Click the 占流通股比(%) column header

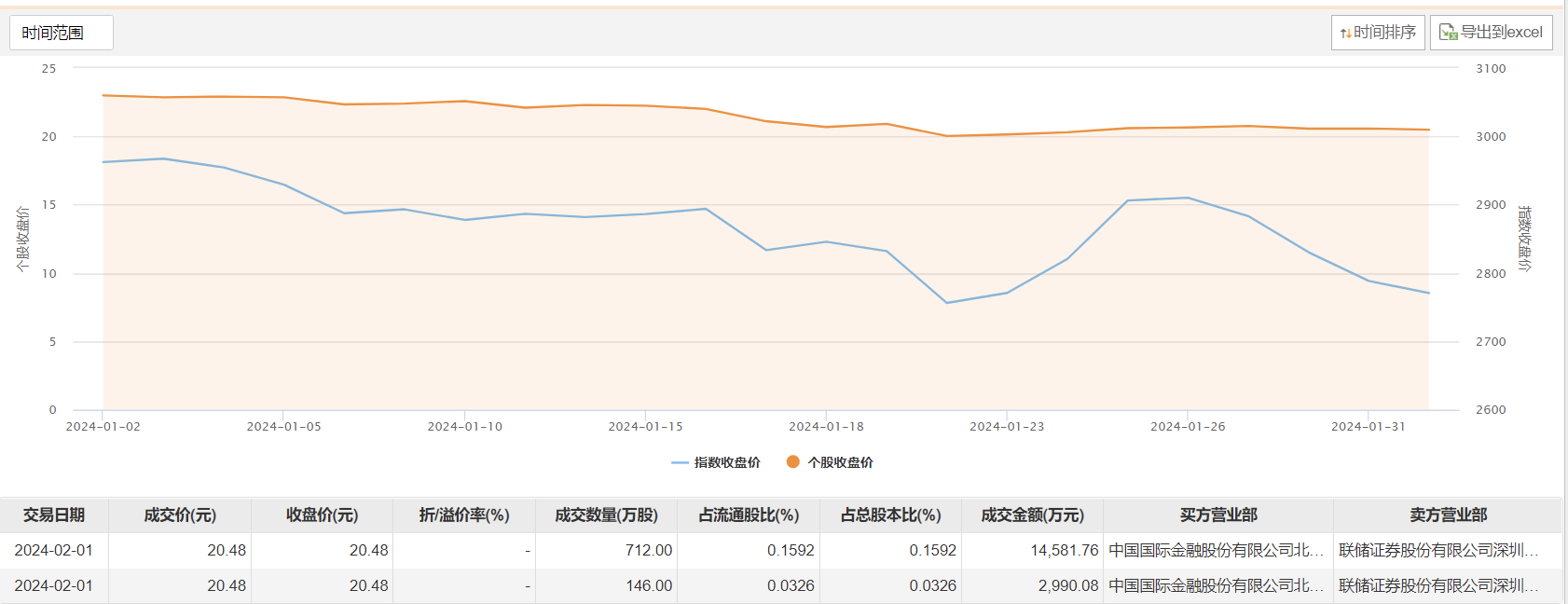[x=749, y=515]
